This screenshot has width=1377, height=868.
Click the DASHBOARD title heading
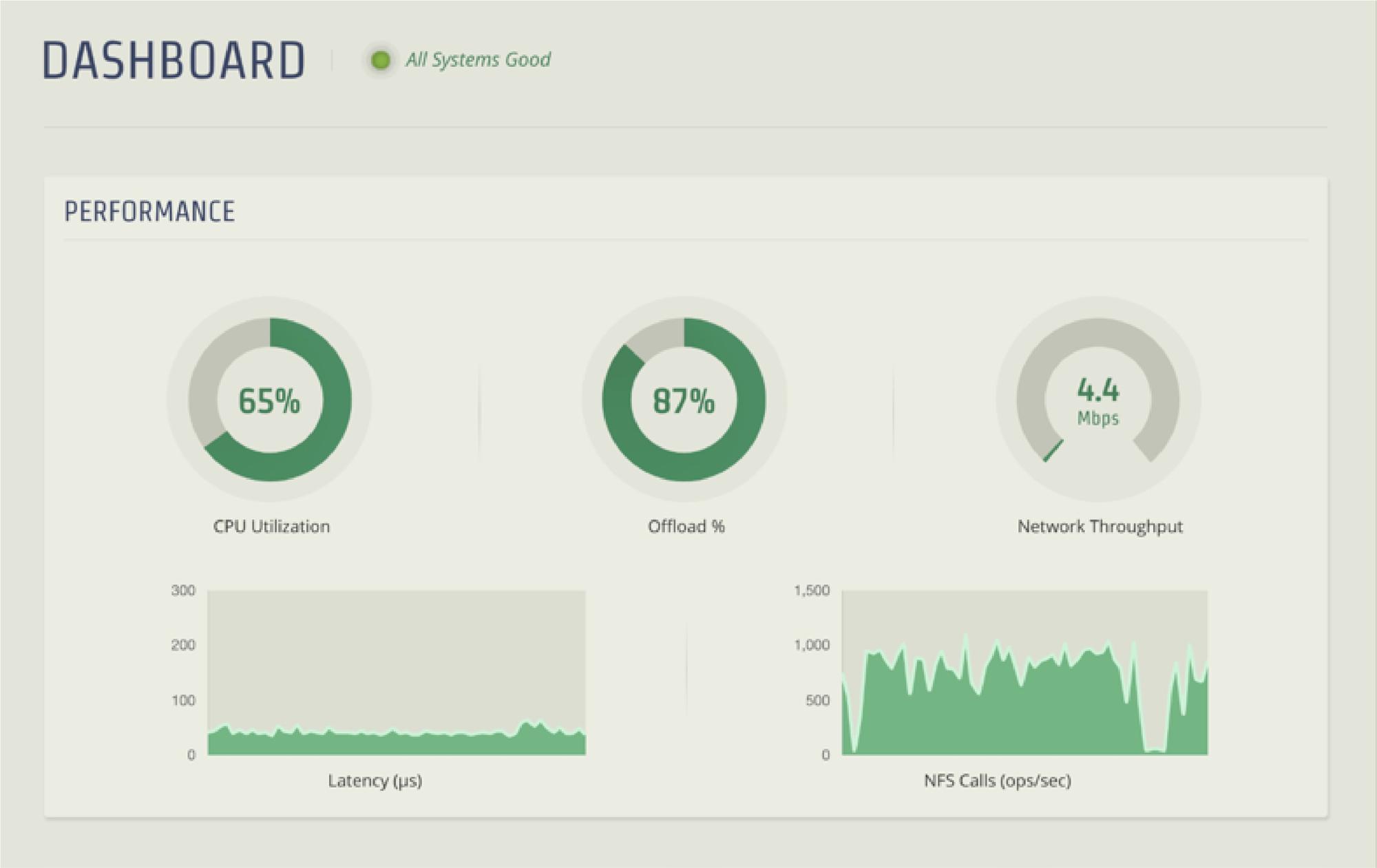[174, 61]
